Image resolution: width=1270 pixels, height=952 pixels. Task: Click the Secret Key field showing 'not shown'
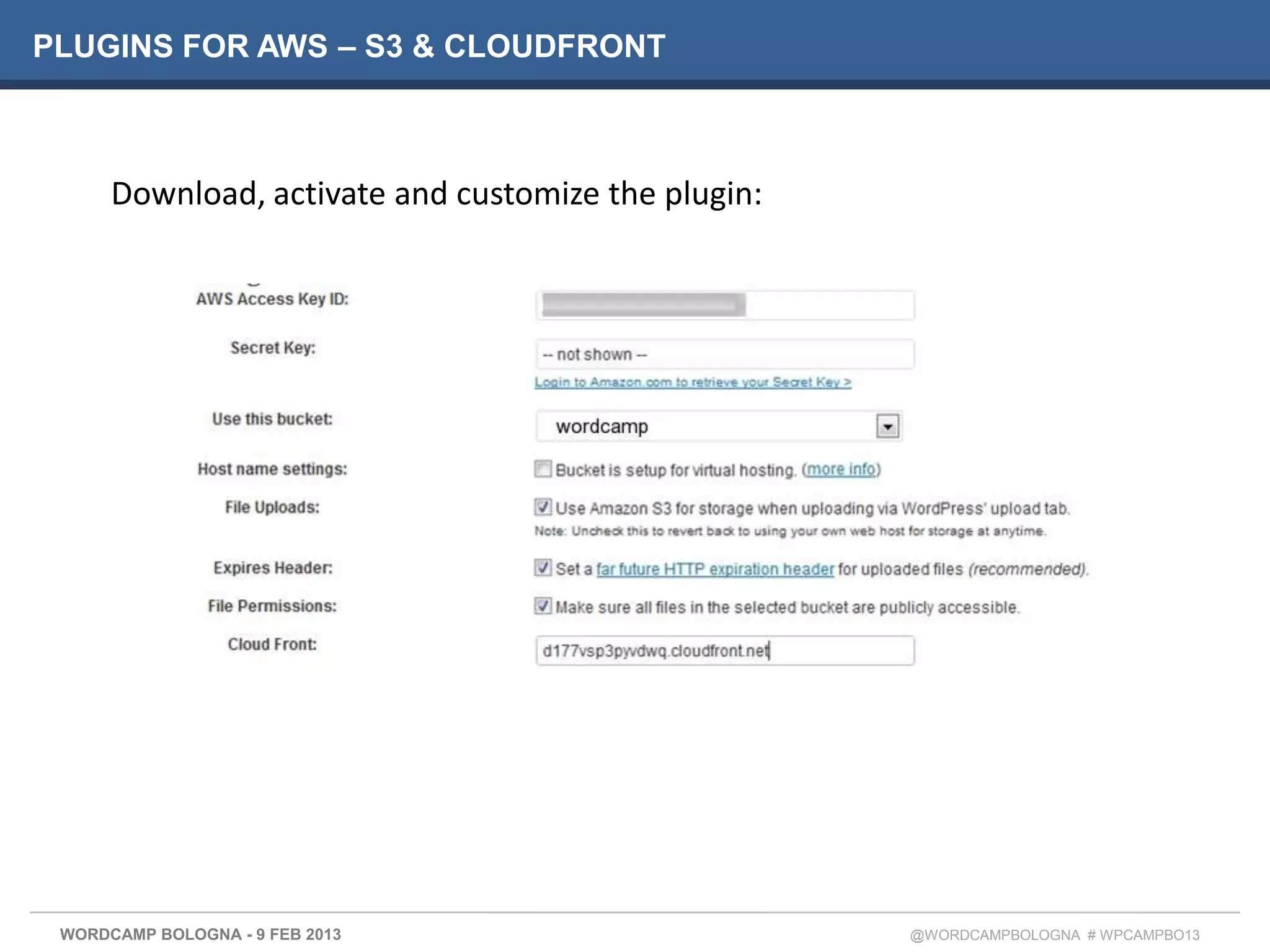click(725, 354)
